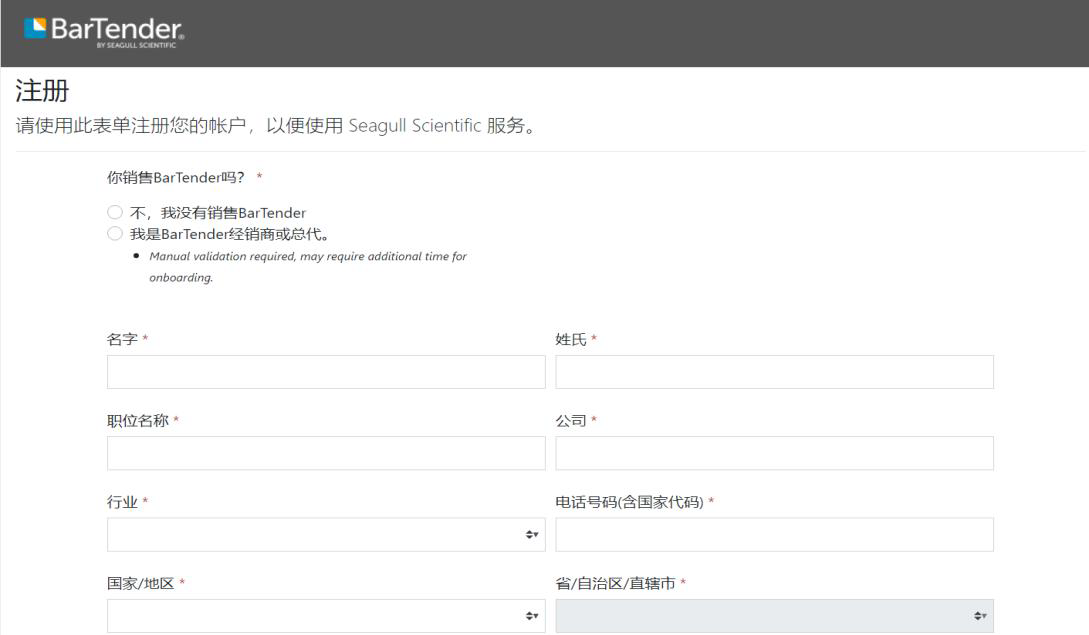Click the 行业 field label
The image size is (1089, 635).
tap(122, 502)
